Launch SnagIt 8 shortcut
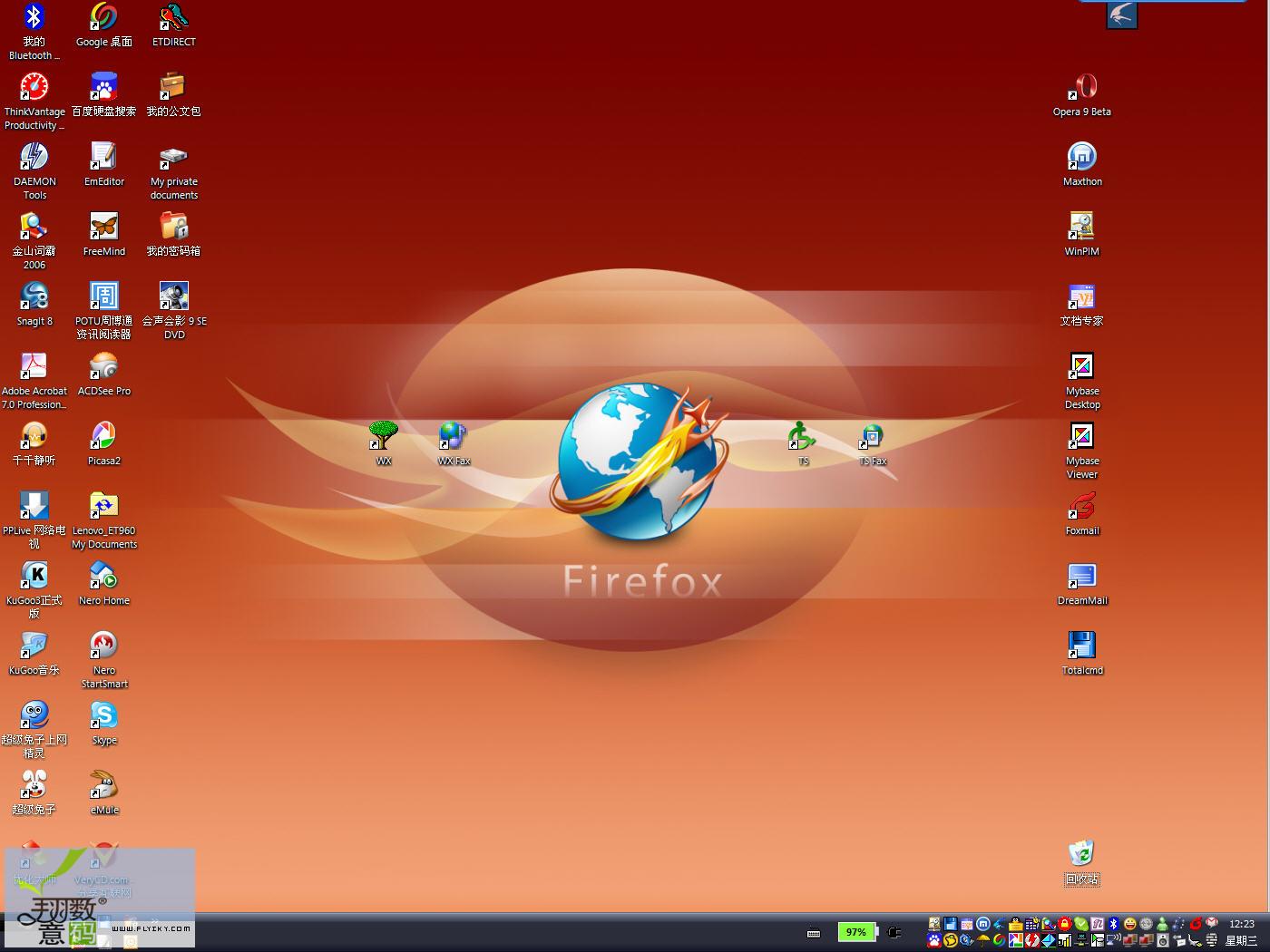The width and height of the screenshot is (1270, 952). coord(34,305)
